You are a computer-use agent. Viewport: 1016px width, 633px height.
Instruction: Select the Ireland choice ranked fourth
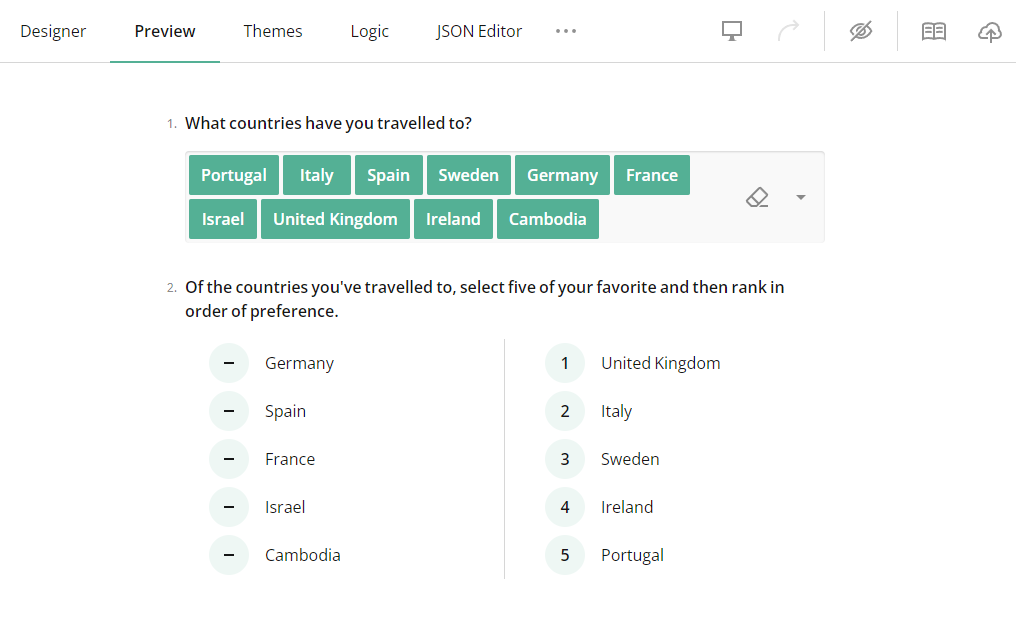(627, 507)
